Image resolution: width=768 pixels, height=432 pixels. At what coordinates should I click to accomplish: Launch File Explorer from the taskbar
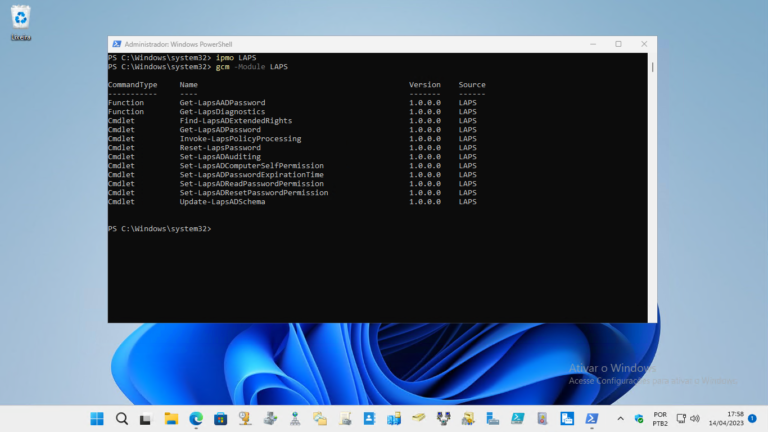(171, 419)
